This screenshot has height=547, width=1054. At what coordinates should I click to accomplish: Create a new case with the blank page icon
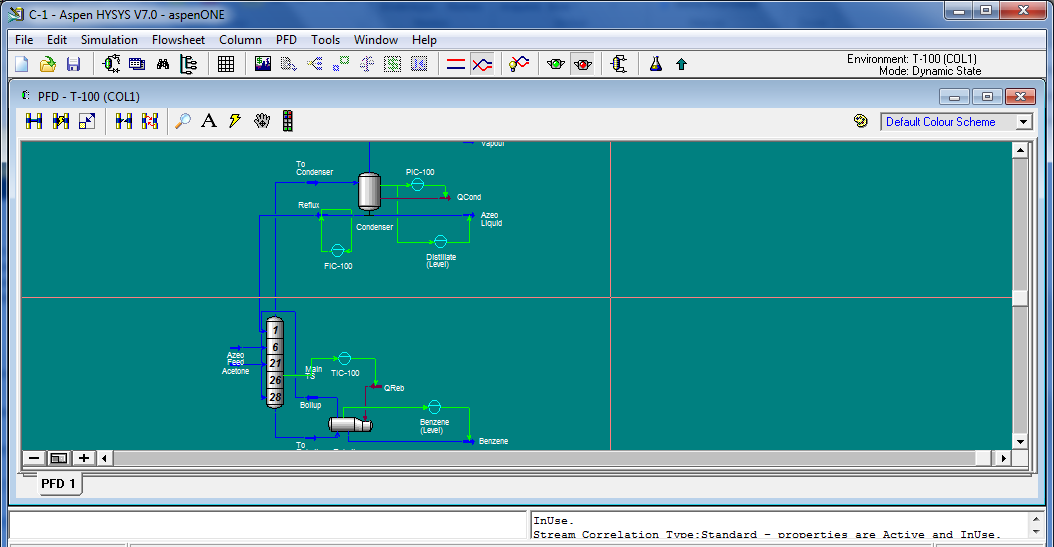[x=22, y=64]
